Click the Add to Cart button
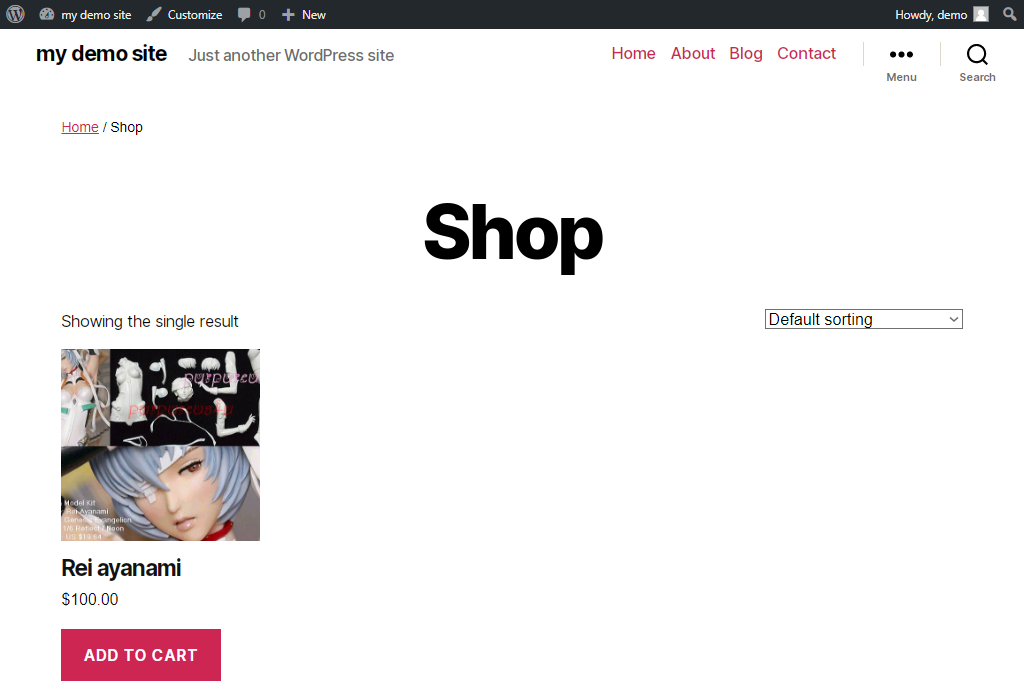1024x696 pixels. pyautogui.click(x=140, y=655)
